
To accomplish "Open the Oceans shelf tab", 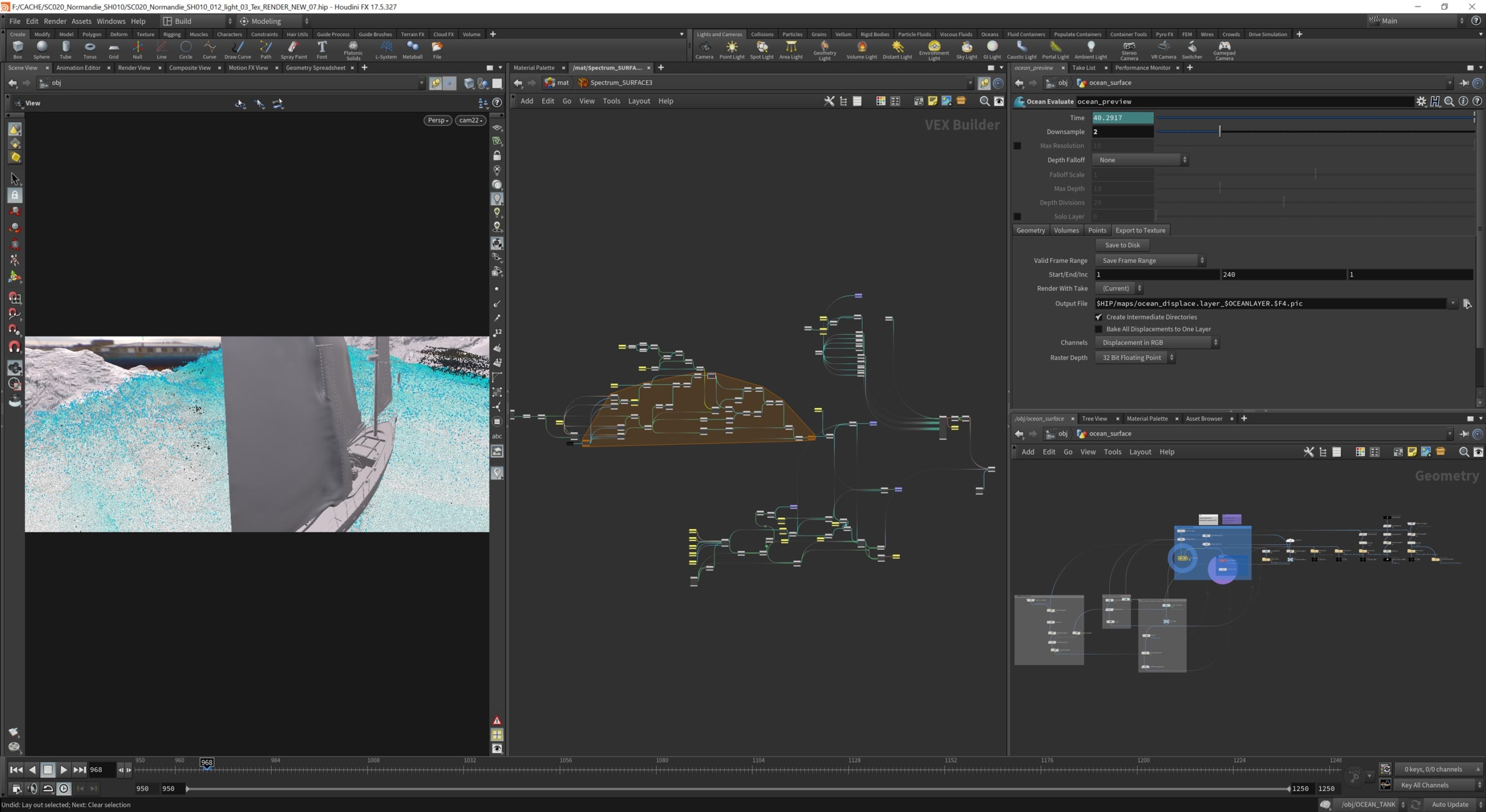I will pos(989,34).
